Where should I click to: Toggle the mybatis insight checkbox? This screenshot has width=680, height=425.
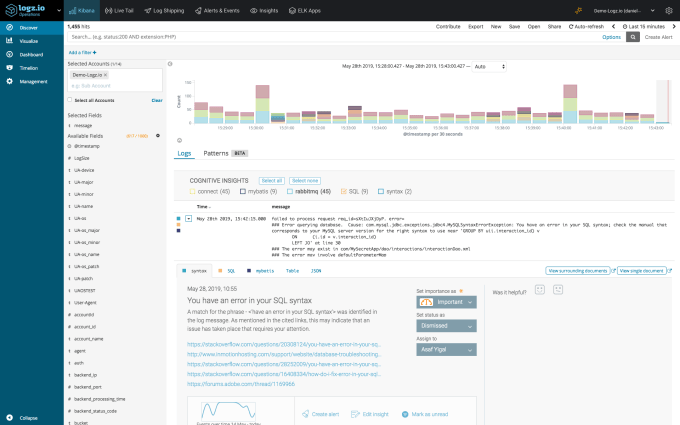[244, 190]
